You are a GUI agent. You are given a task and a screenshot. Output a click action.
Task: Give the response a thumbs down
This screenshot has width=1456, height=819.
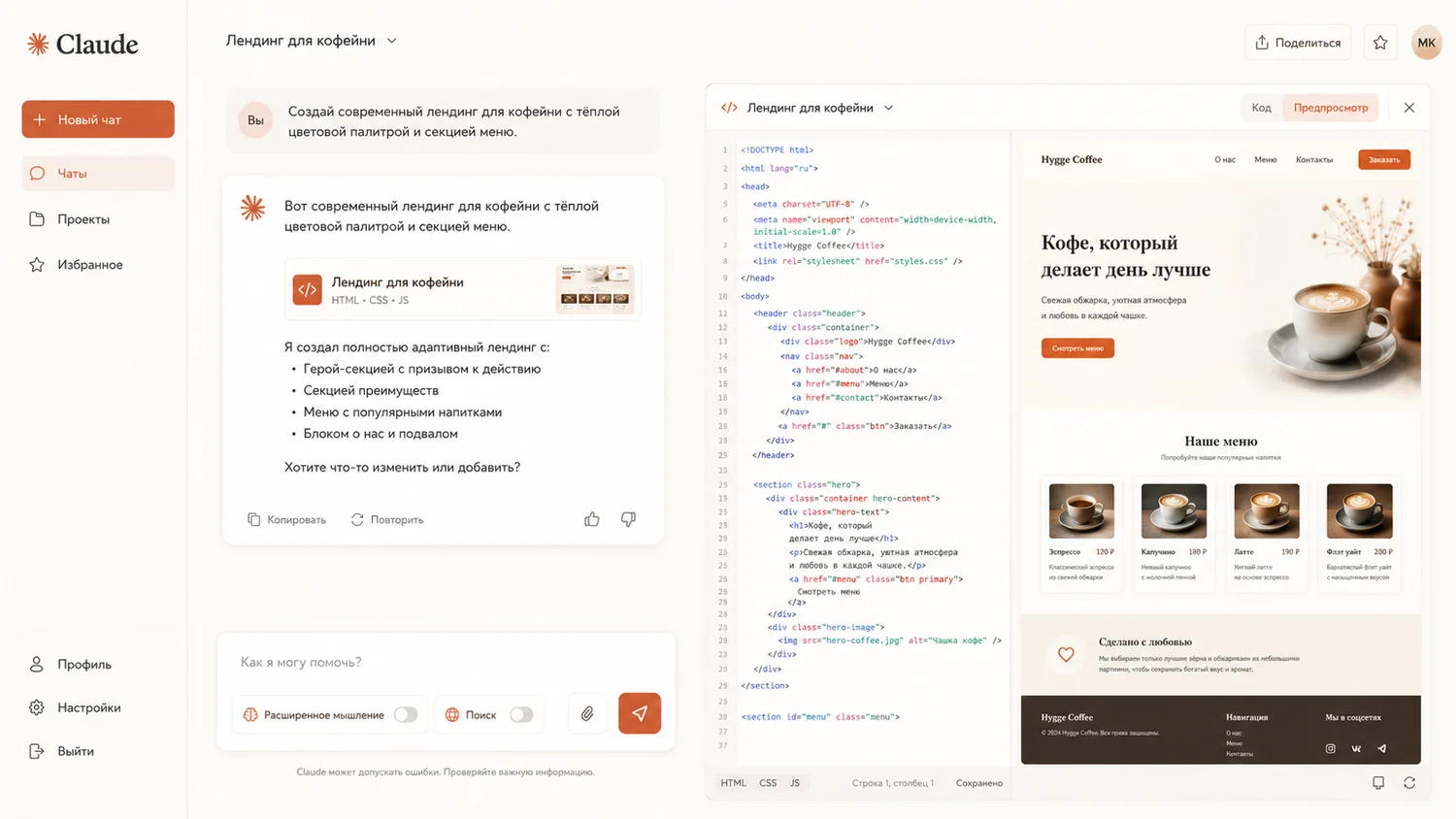click(628, 519)
